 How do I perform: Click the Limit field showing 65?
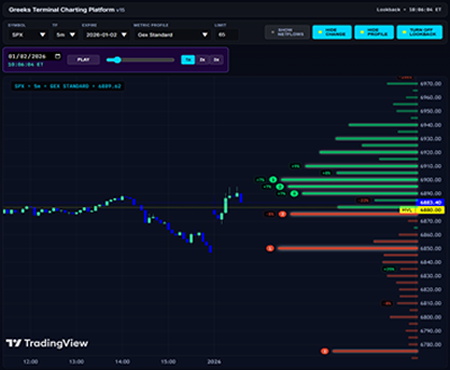[x=226, y=35]
